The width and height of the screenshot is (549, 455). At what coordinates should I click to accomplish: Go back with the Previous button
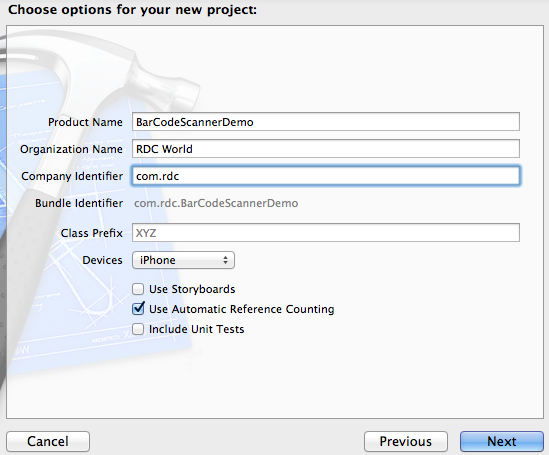406,441
